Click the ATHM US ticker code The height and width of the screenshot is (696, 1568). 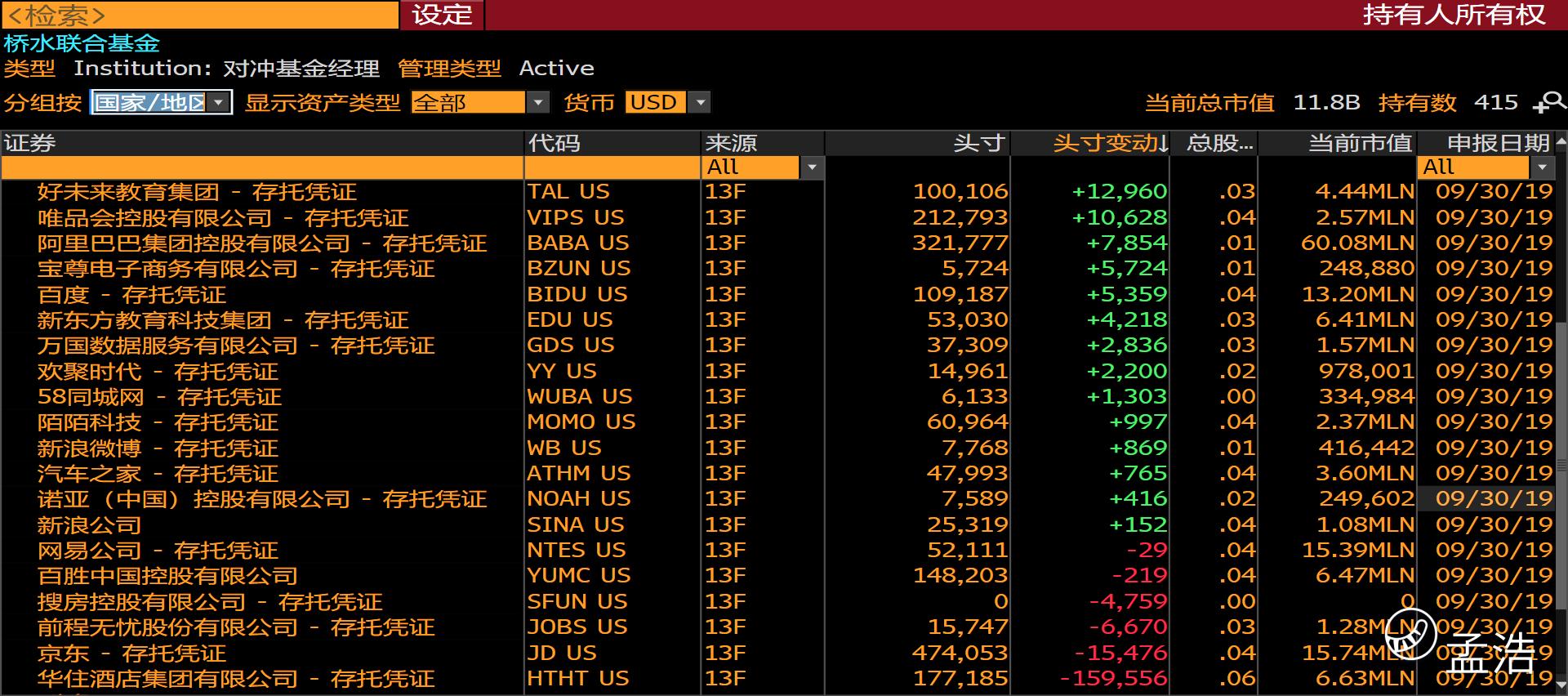[x=579, y=473]
